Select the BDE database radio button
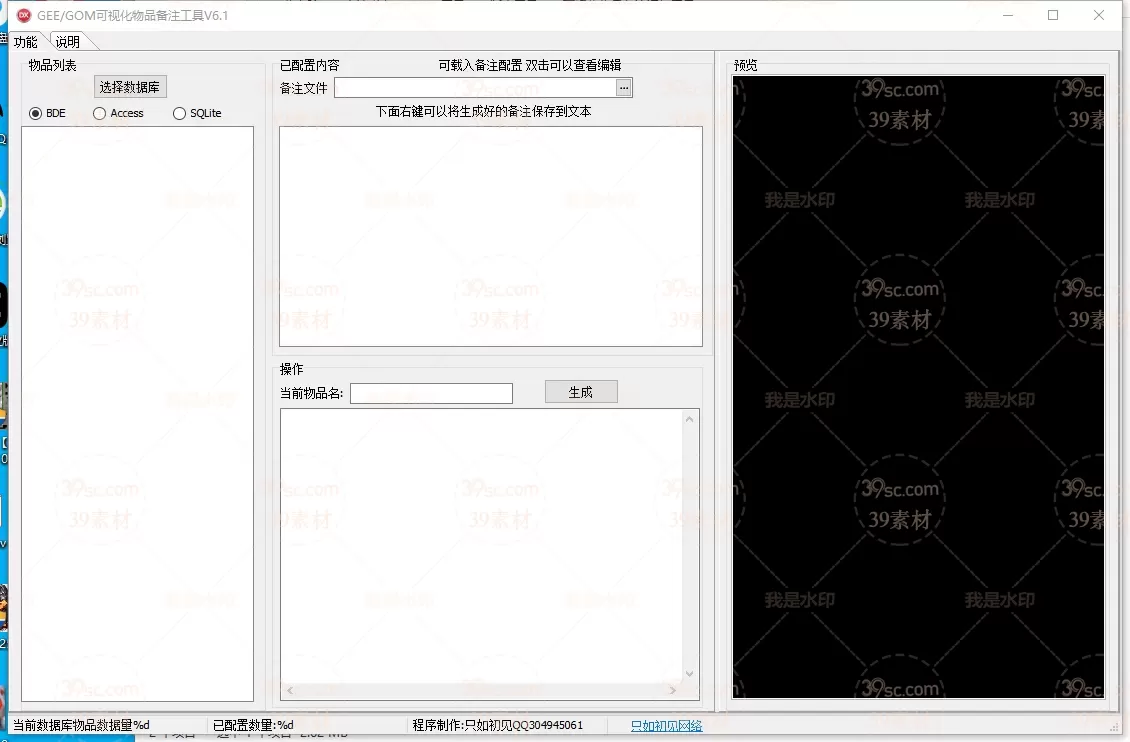Screen dimensions: 1130x742 tap(36, 113)
